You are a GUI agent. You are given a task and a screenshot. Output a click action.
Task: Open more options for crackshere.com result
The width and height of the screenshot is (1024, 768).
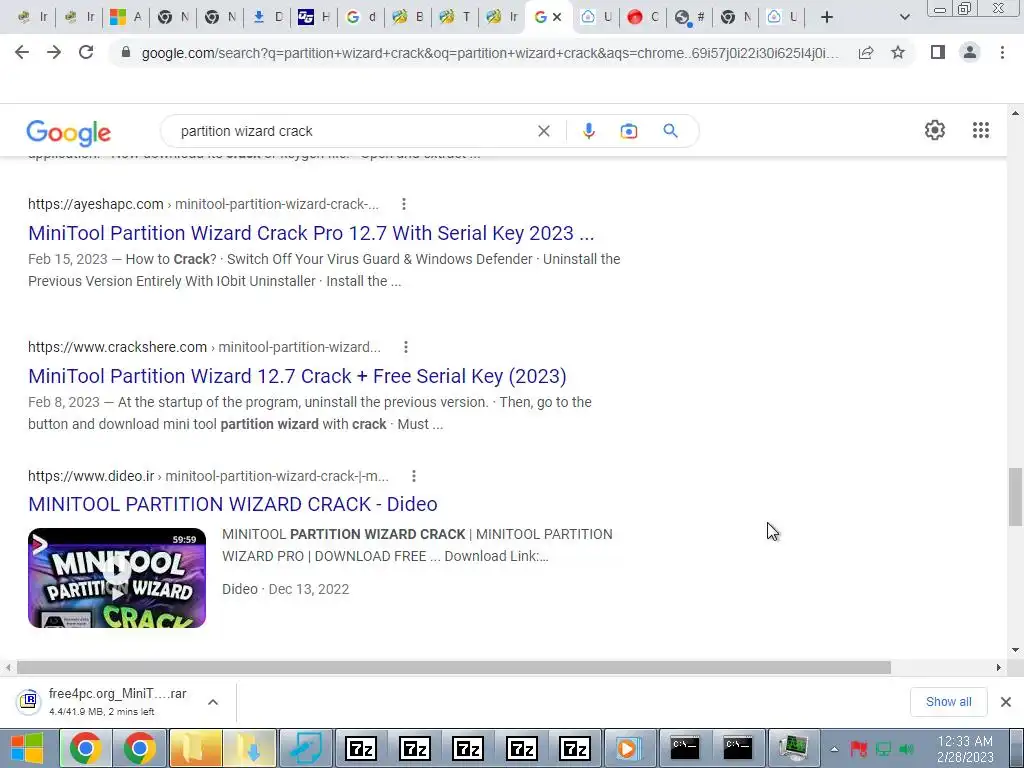coord(406,347)
